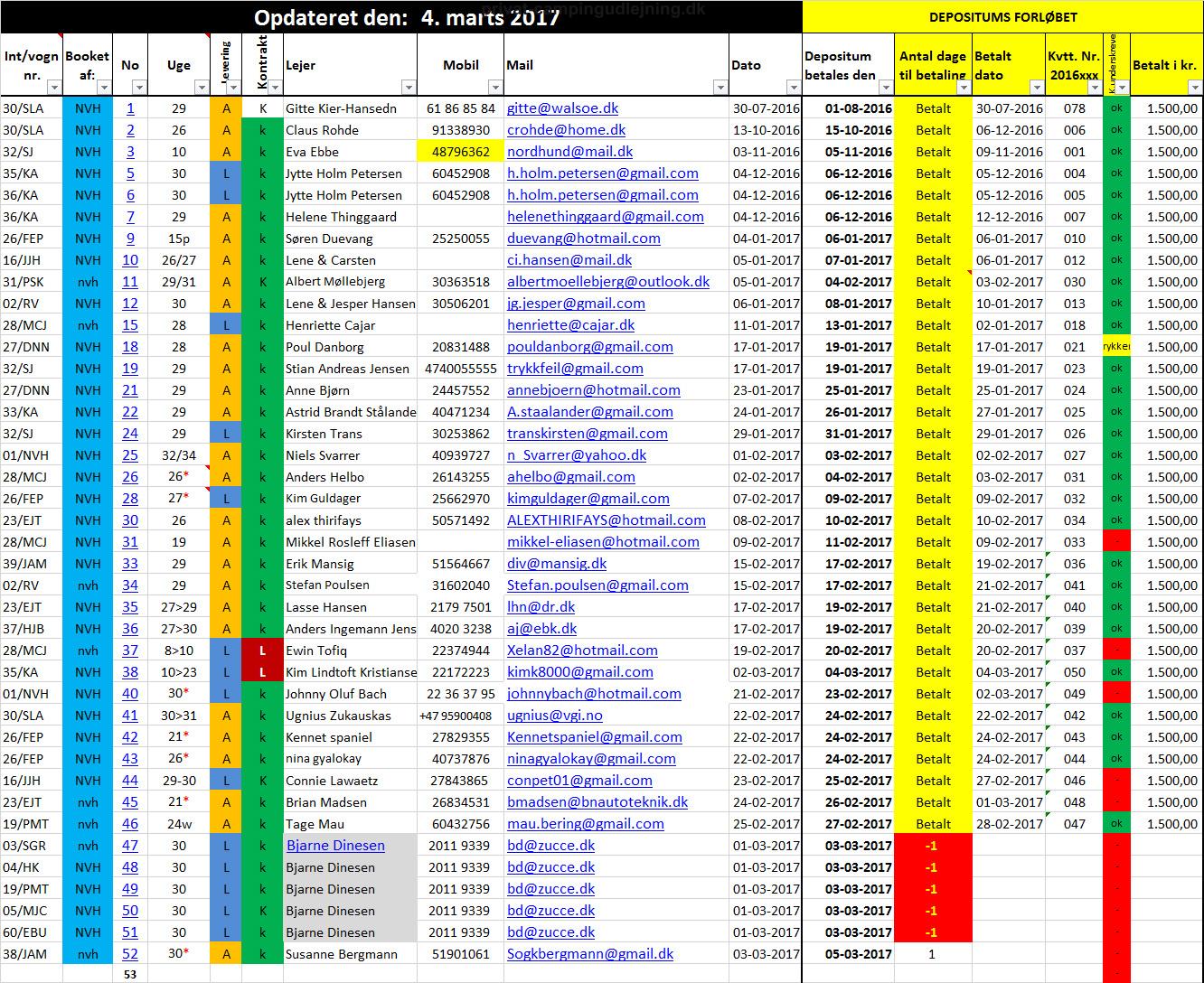The width and height of the screenshot is (1204, 983).
Task: Open pouldanborg@gmail.com email link
Action: coord(590,347)
